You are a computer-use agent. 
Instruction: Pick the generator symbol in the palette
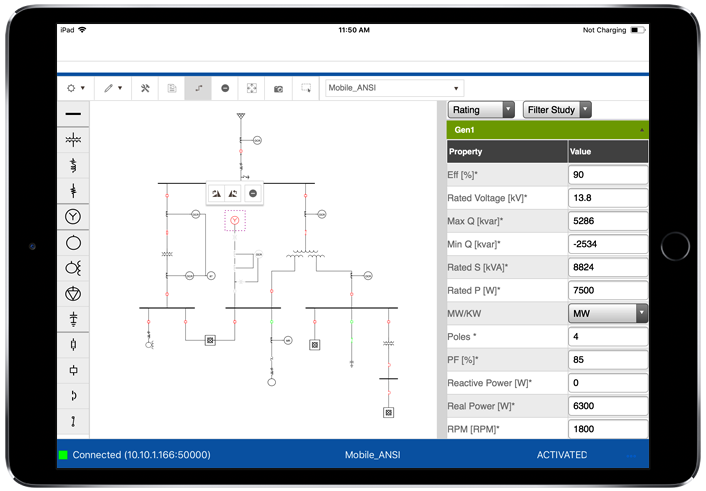[x=73, y=216]
